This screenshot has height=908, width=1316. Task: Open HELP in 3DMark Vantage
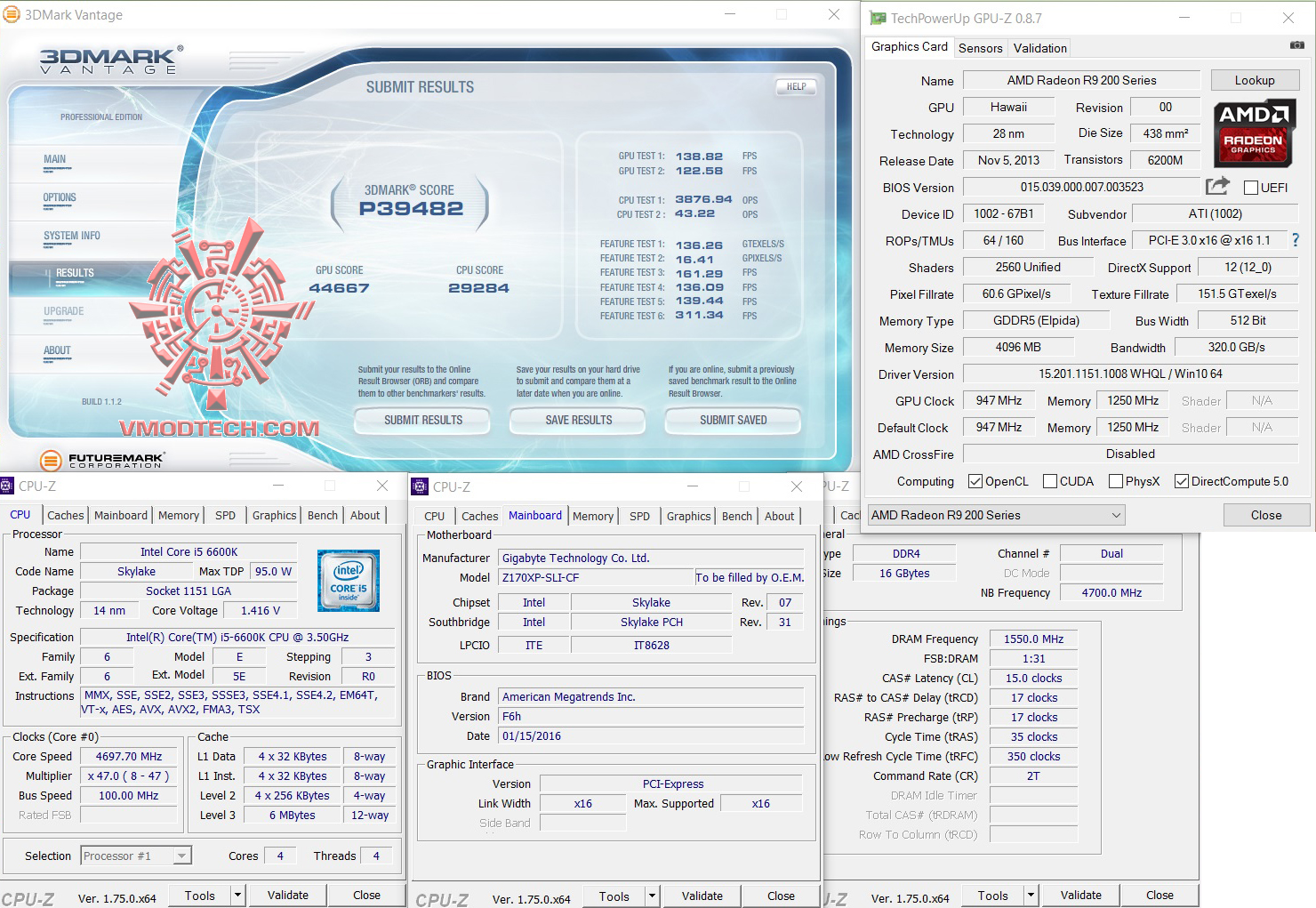pos(796,87)
